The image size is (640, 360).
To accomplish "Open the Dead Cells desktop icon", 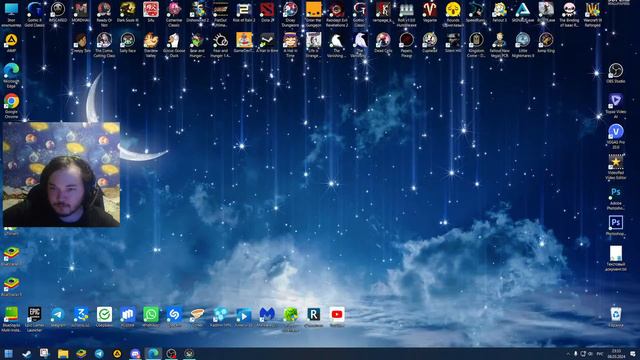I will point(383,42).
